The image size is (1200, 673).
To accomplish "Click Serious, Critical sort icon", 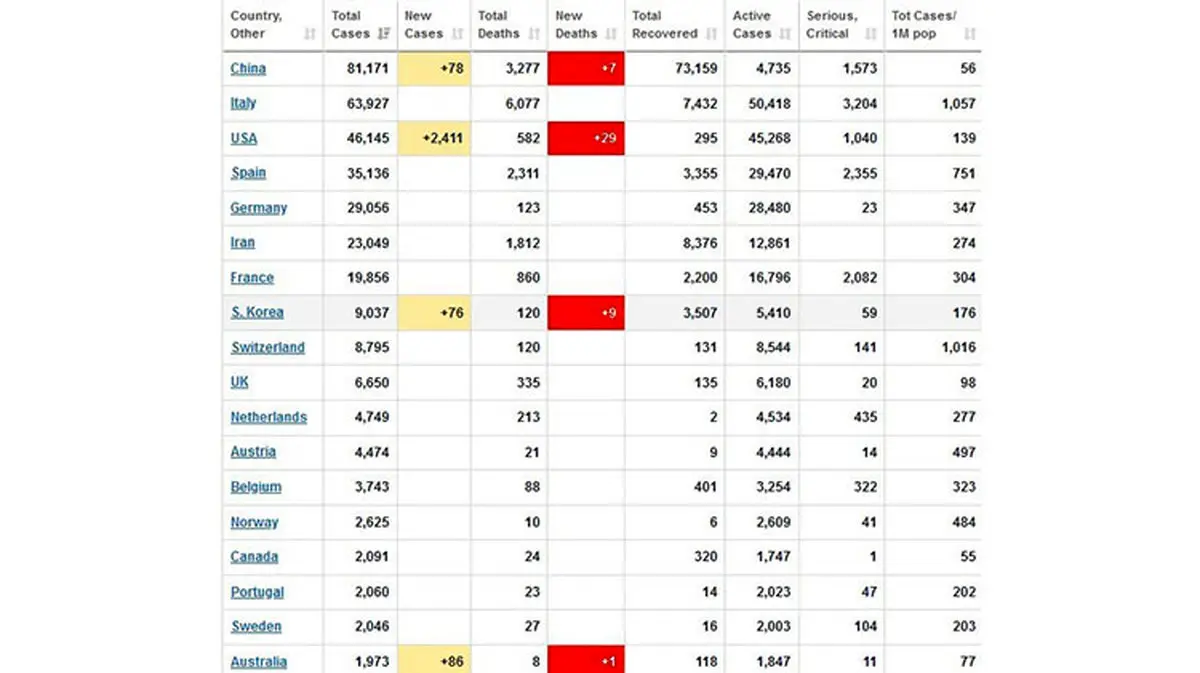I will (871, 34).
